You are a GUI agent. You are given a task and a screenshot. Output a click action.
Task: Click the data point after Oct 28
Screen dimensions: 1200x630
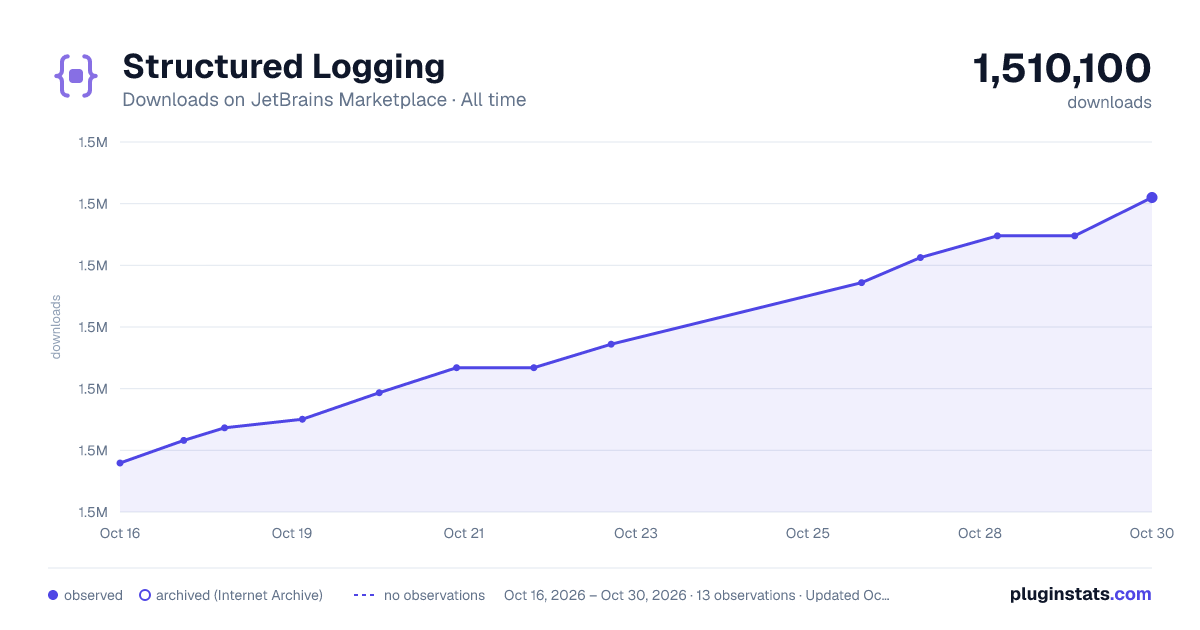[1075, 236]
